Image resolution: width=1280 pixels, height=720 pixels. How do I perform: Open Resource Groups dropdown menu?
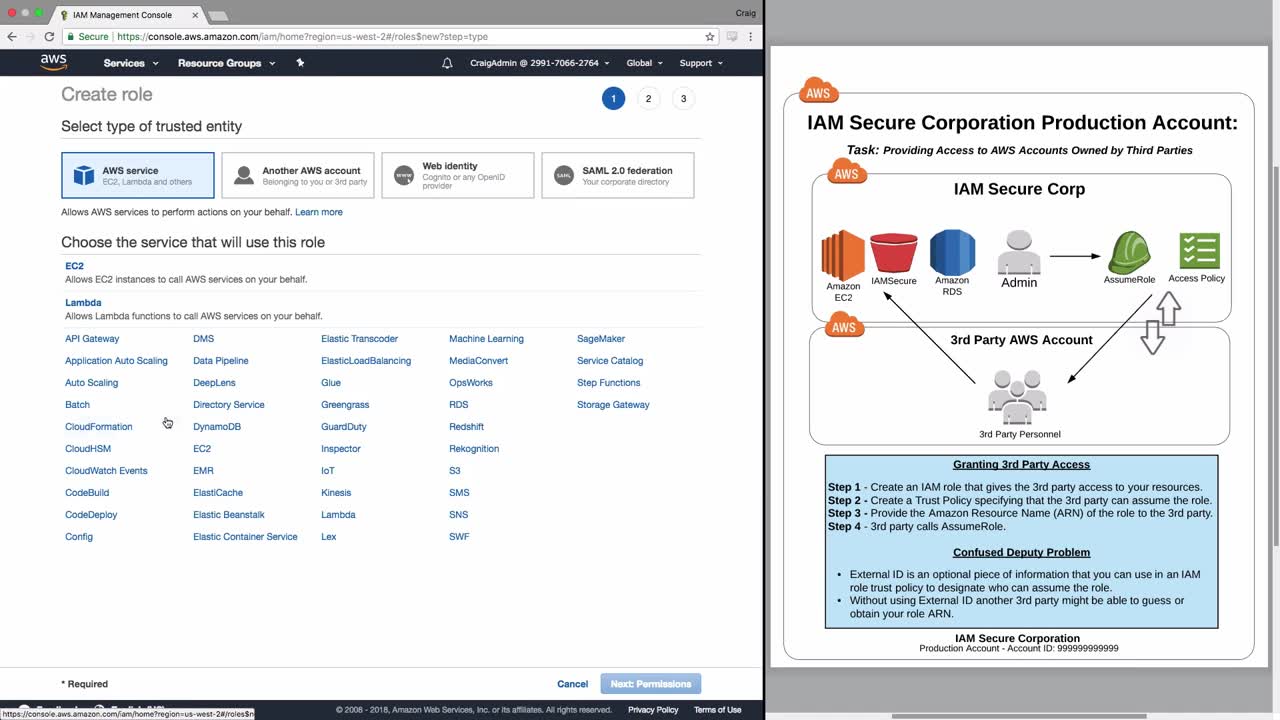pyautogui.click(x=226, y=63)
